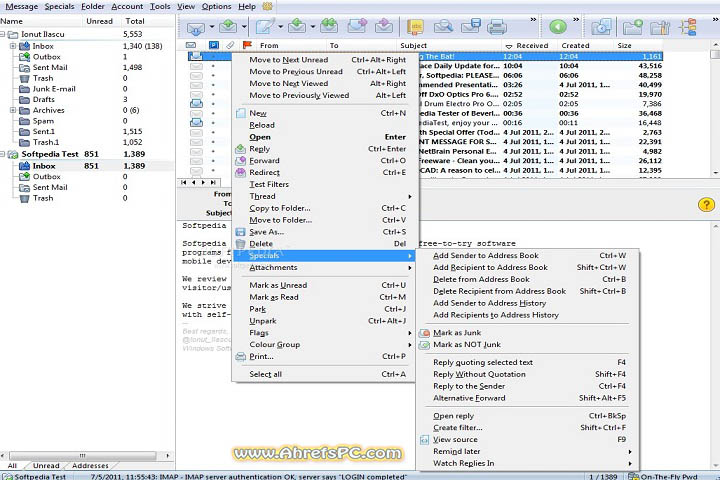Click the yellow question mark help icon
This screenshot has height=480, width=720.
point(706,204)
